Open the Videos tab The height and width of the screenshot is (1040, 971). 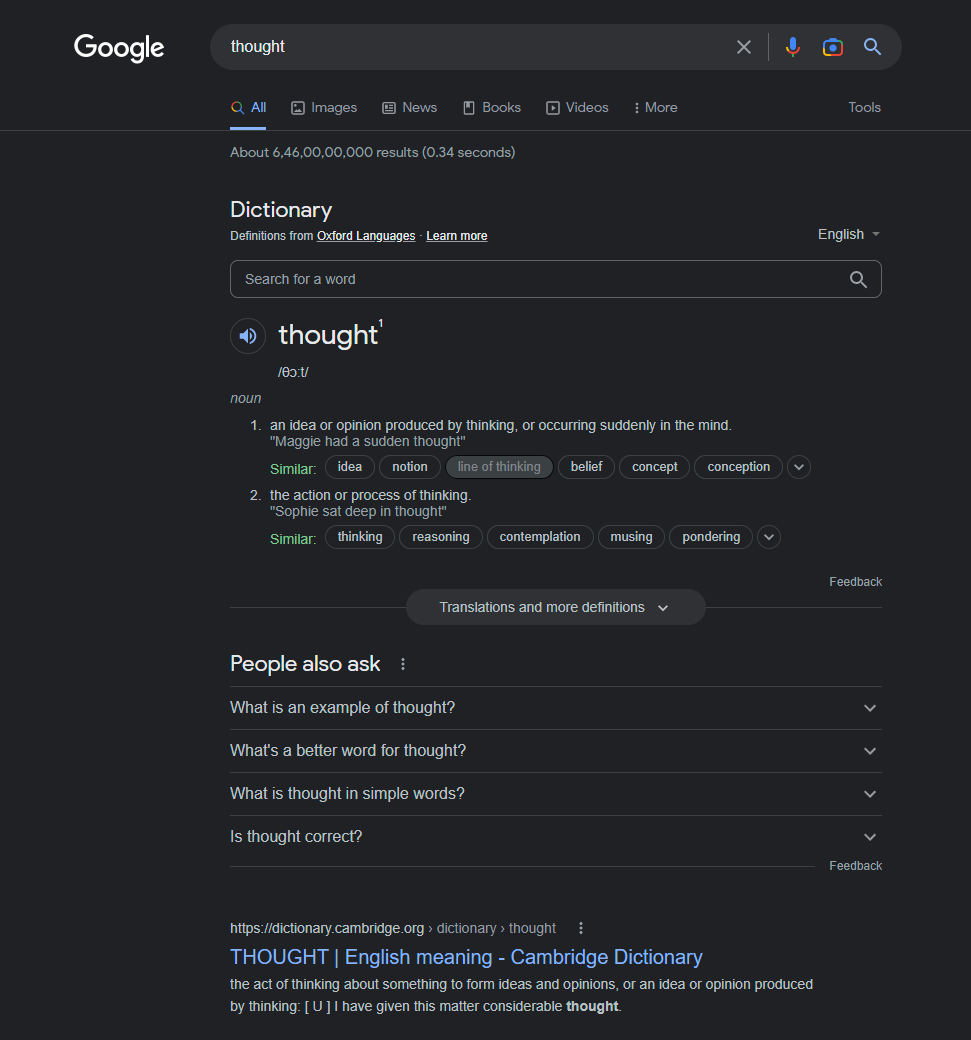point(577,107)
